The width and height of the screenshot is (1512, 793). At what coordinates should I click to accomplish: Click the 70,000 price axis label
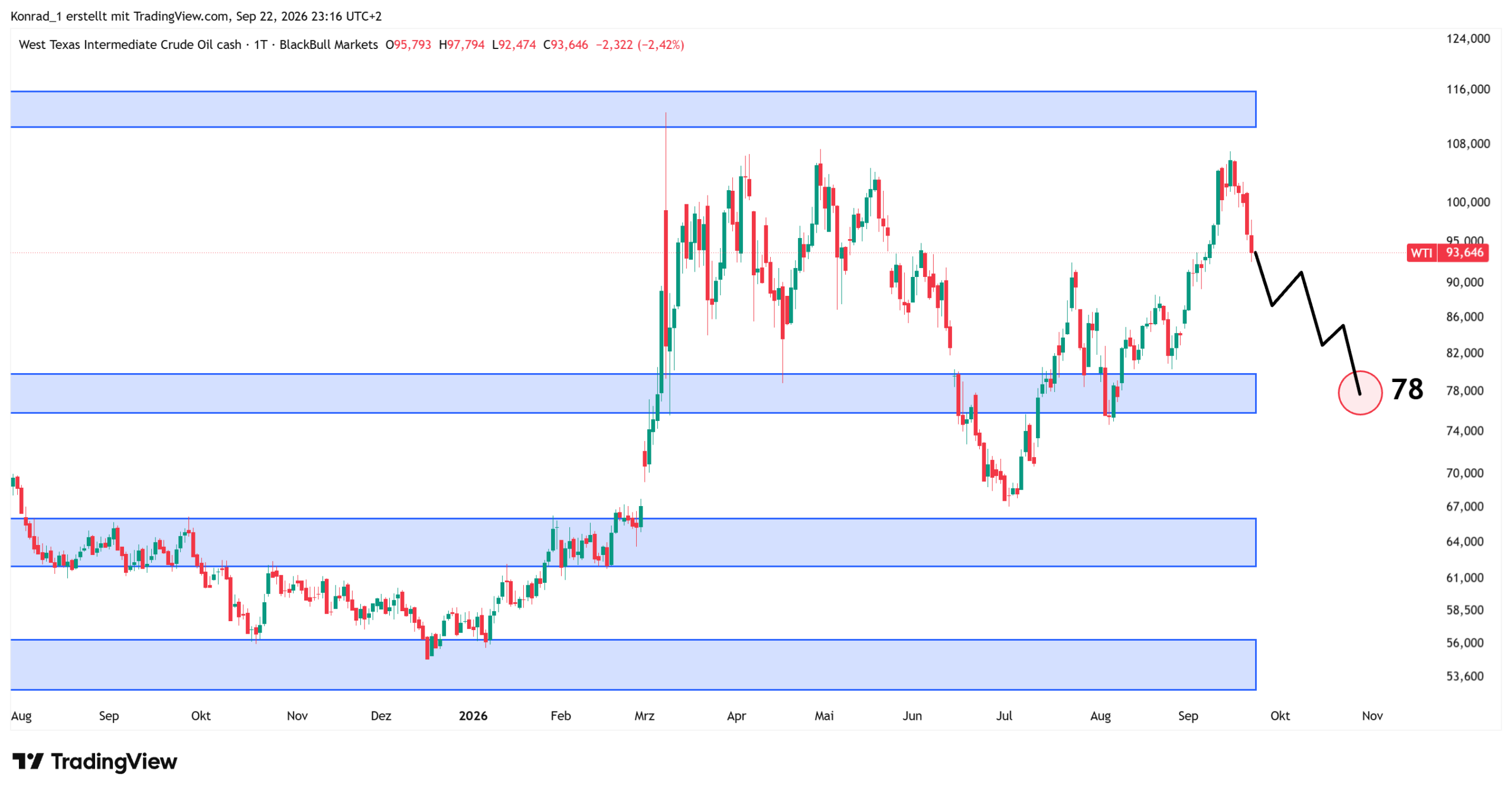pos(1465,473)
